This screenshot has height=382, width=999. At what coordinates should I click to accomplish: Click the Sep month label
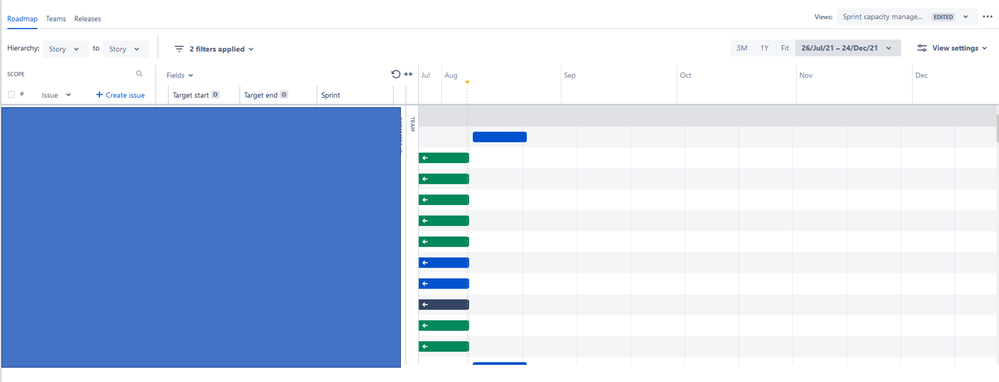pyautogui.click(x=570, y=75)
